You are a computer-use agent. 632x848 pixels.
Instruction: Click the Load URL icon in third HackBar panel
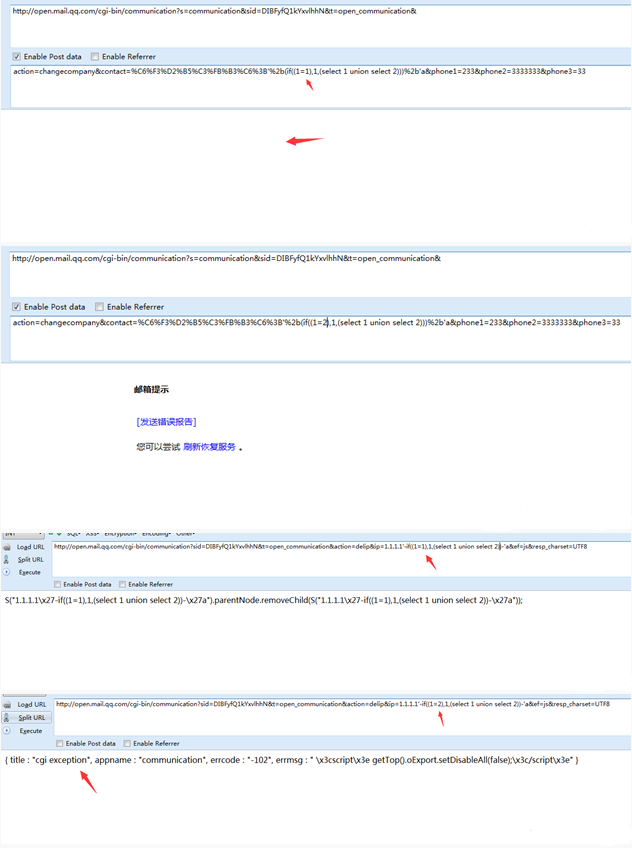8,547
